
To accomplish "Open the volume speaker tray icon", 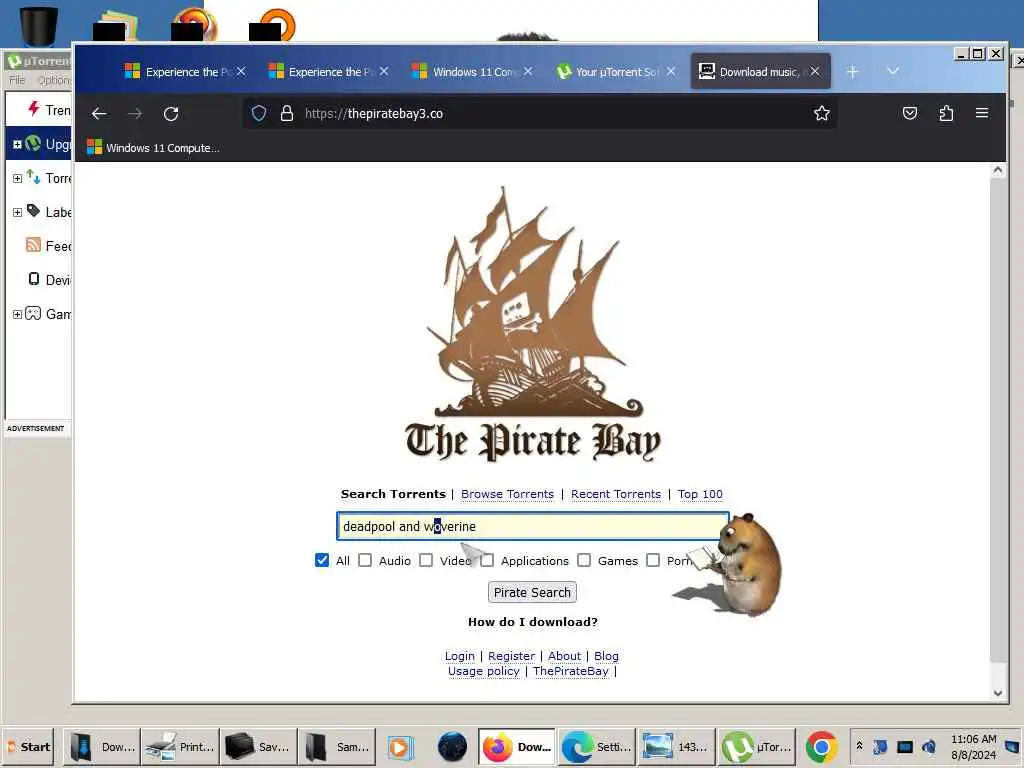I will point(929,746).
